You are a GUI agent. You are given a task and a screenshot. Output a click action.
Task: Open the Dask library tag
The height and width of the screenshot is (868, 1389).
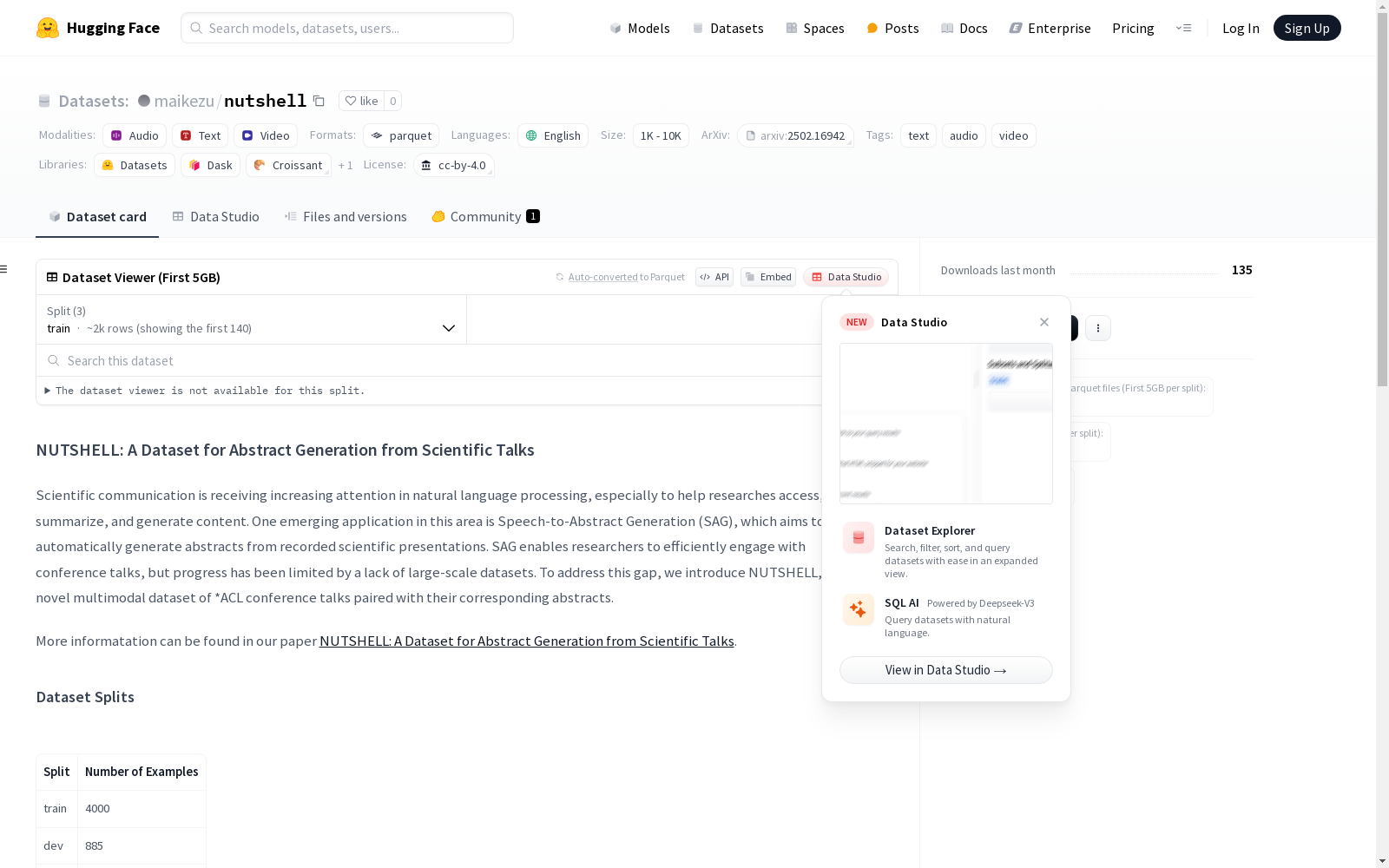211,165
